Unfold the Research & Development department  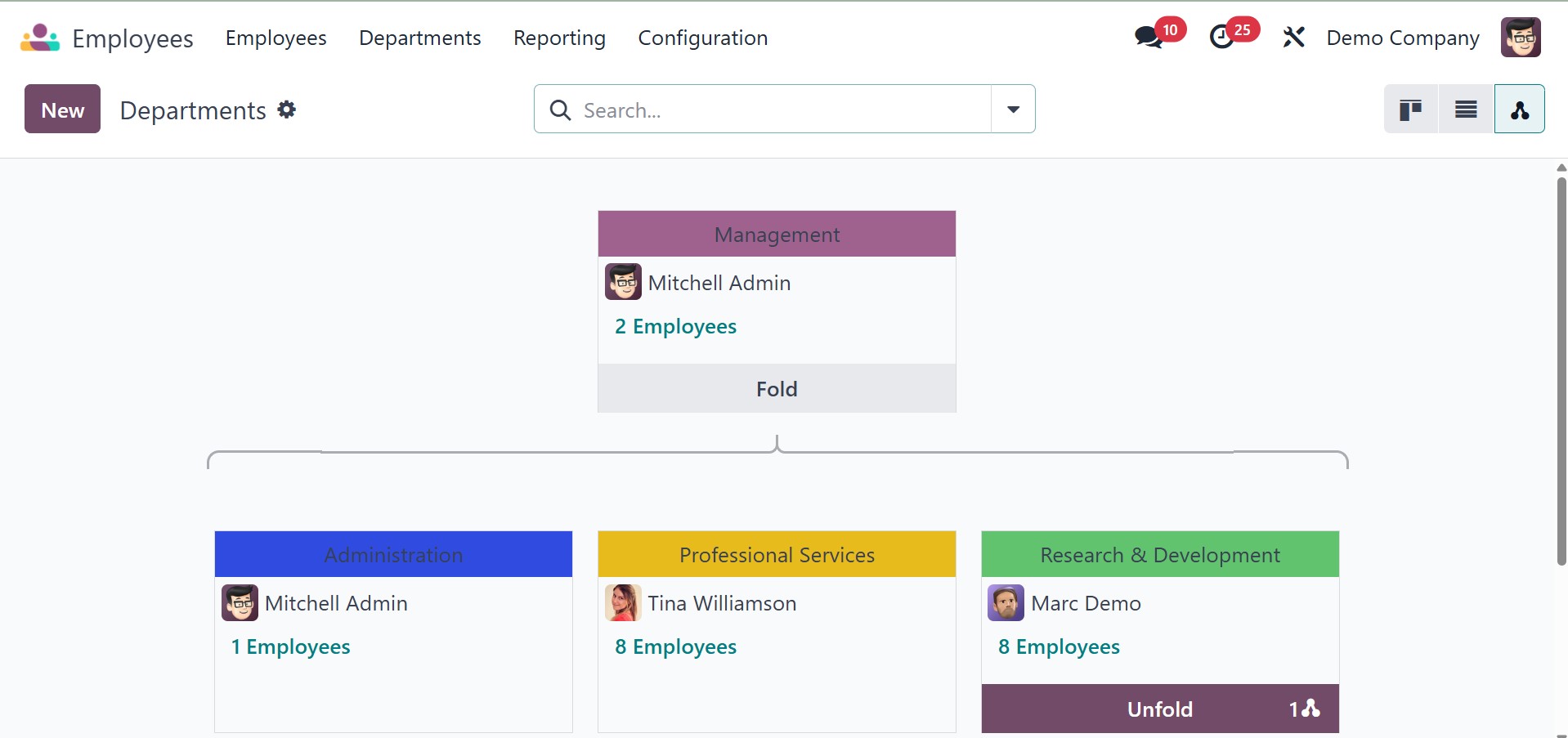[1160, 709]
